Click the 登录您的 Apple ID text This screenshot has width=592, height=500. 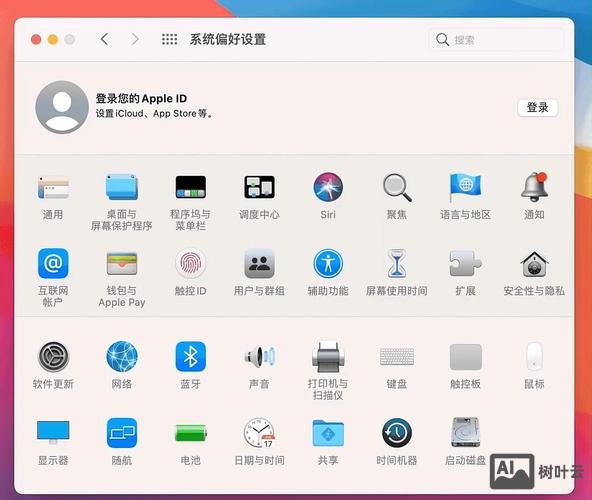(x=141, y=99)
